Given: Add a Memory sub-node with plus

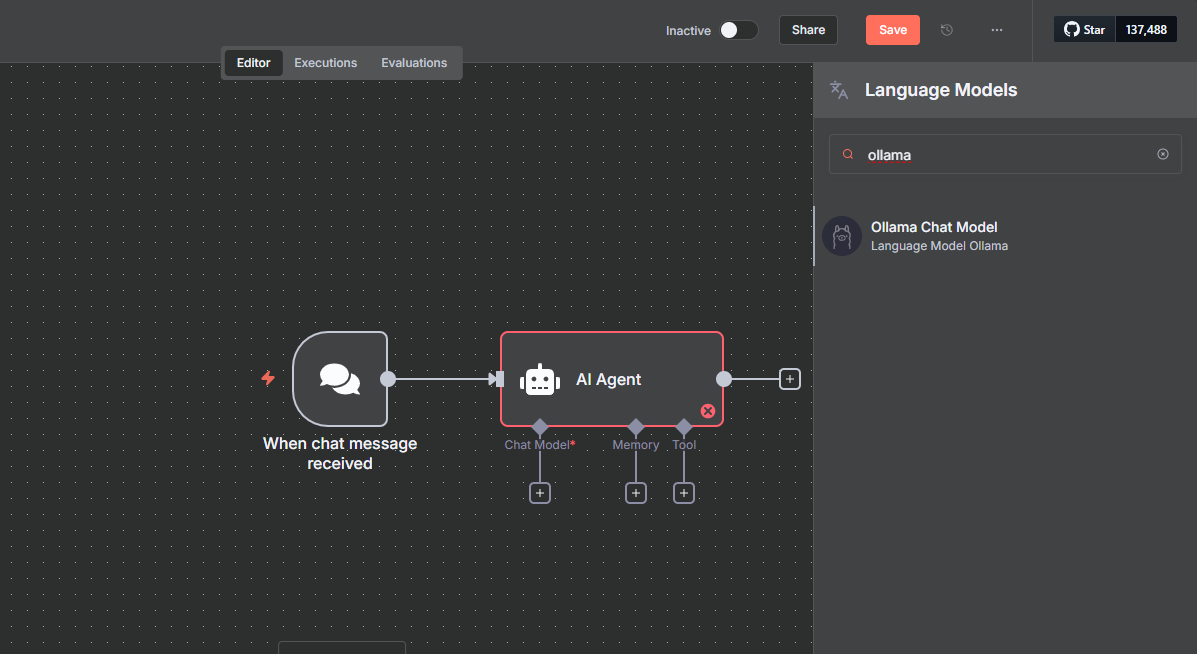Looking at the screenshot, I should [636, 493].
